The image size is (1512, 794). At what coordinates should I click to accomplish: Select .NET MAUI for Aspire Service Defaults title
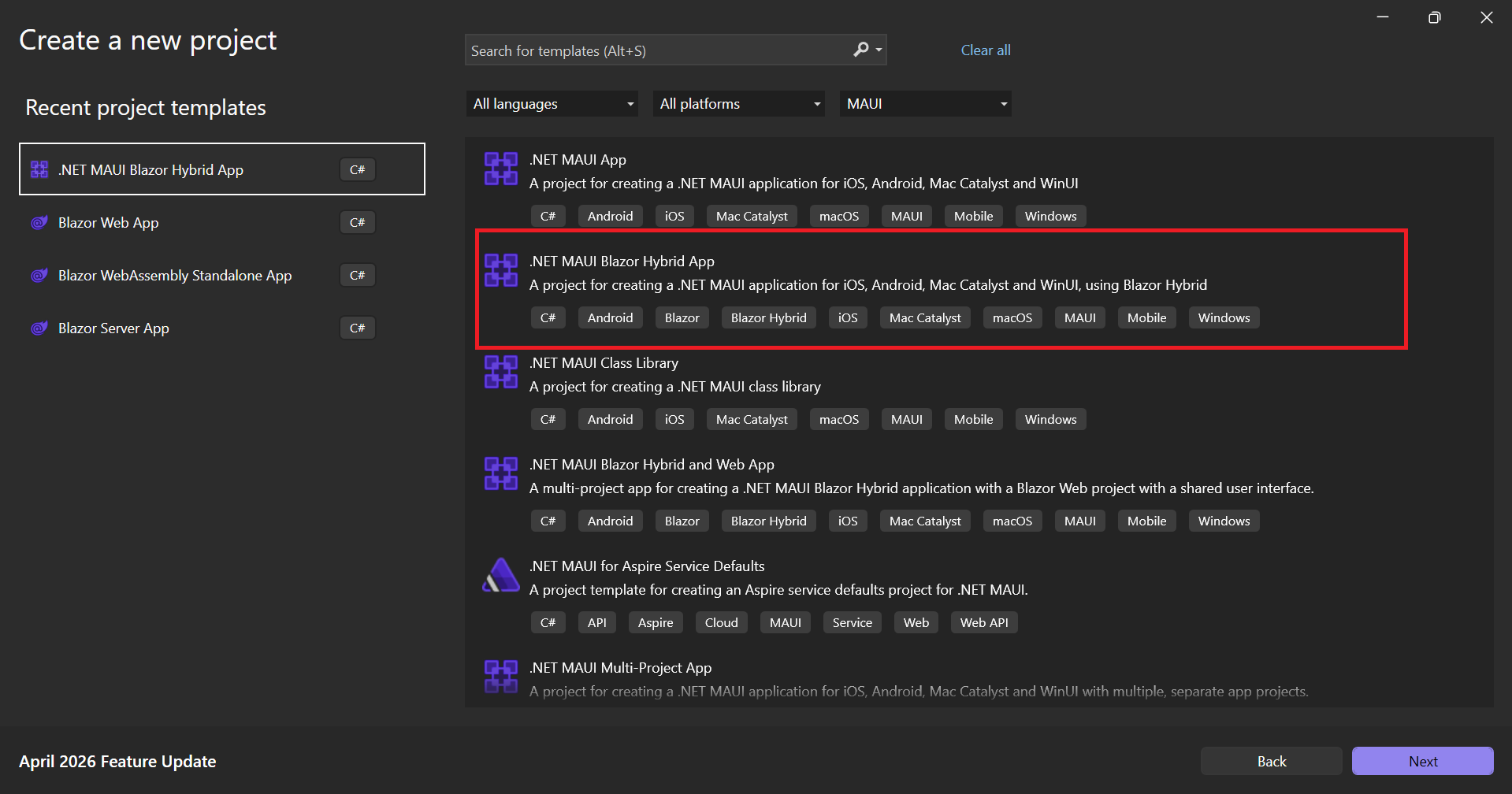pyautogui.click(x=647, y=566)
